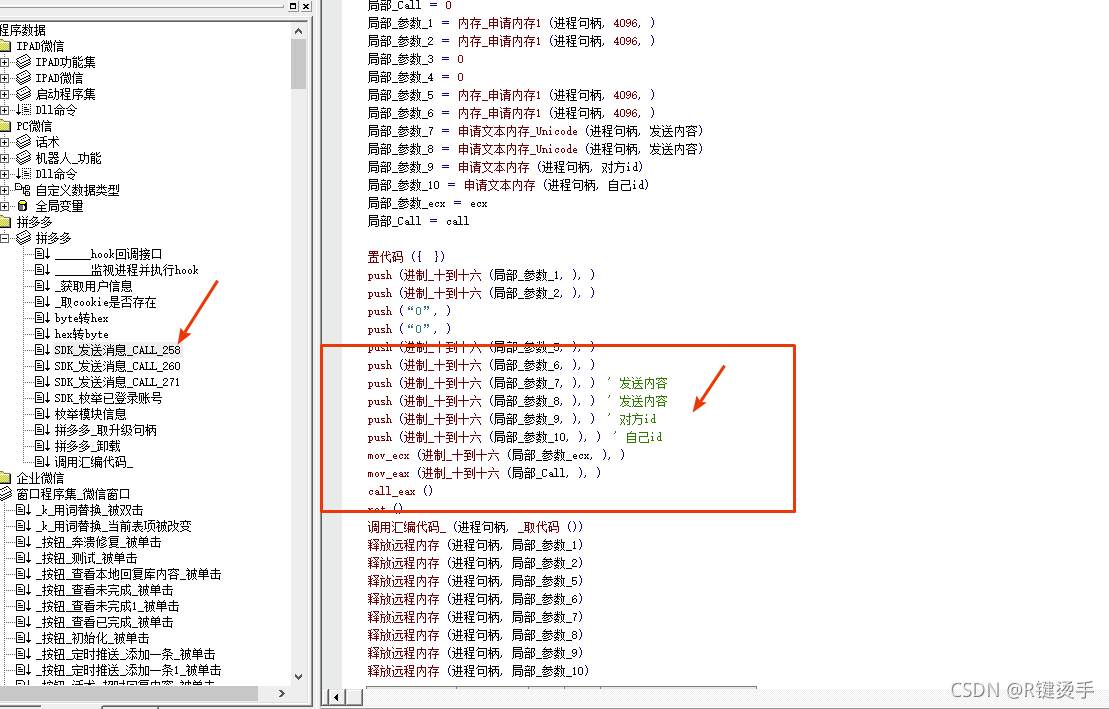Click the tree scrollbar down arrow
Screen dimensions: 1109x709
[x=298, y=676]
